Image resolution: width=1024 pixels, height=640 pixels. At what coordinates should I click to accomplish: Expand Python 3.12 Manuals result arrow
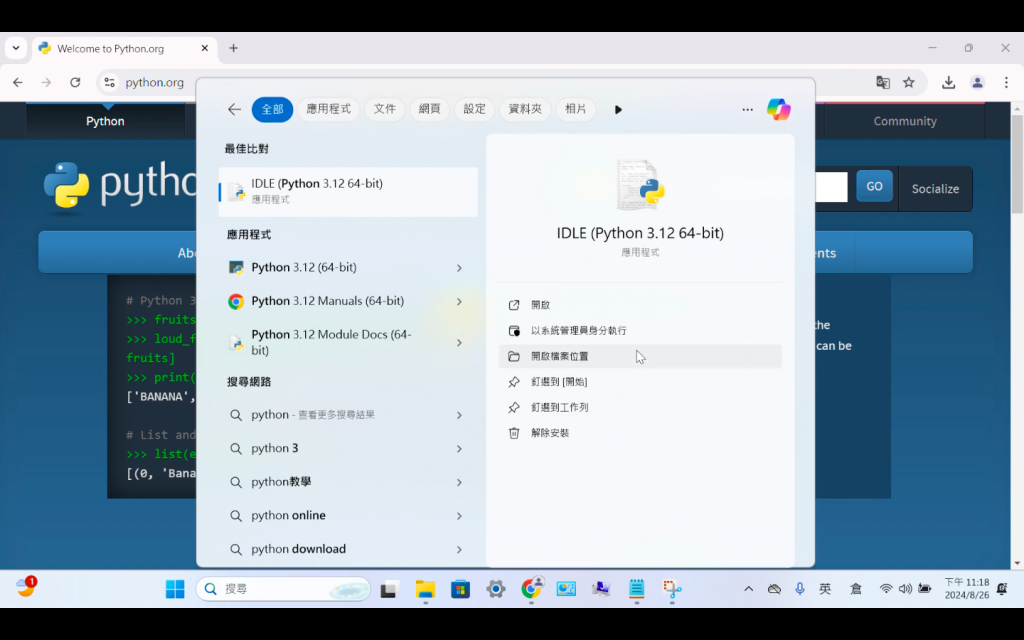pos(459,302)
